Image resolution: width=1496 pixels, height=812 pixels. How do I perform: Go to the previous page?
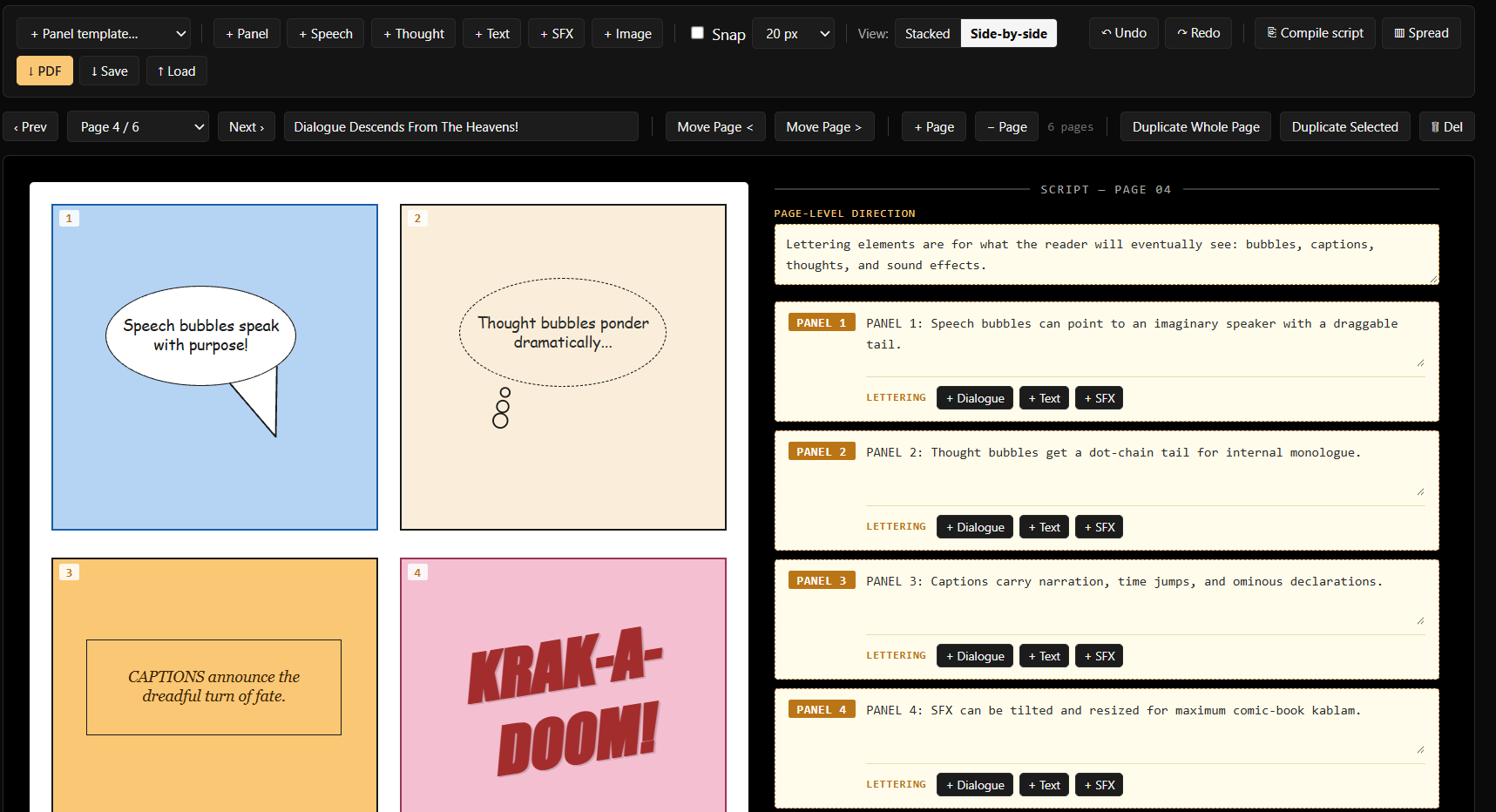(30, 126)
